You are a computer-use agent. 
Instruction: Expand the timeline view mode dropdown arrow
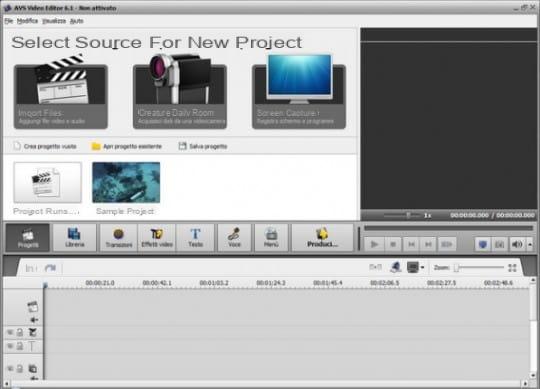pyautogui.click(x=422, y=267)
